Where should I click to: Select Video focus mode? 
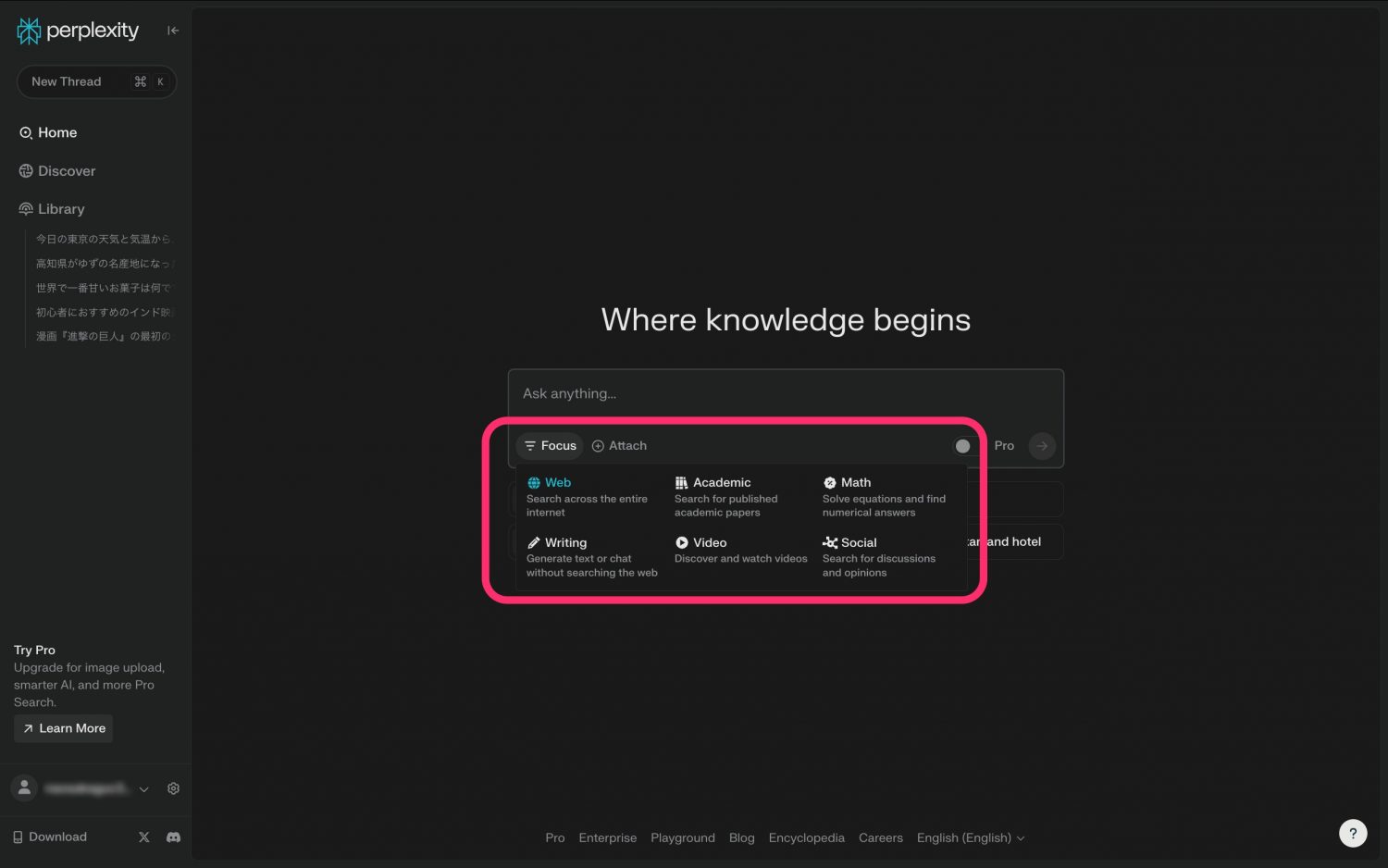coord(740,552)
